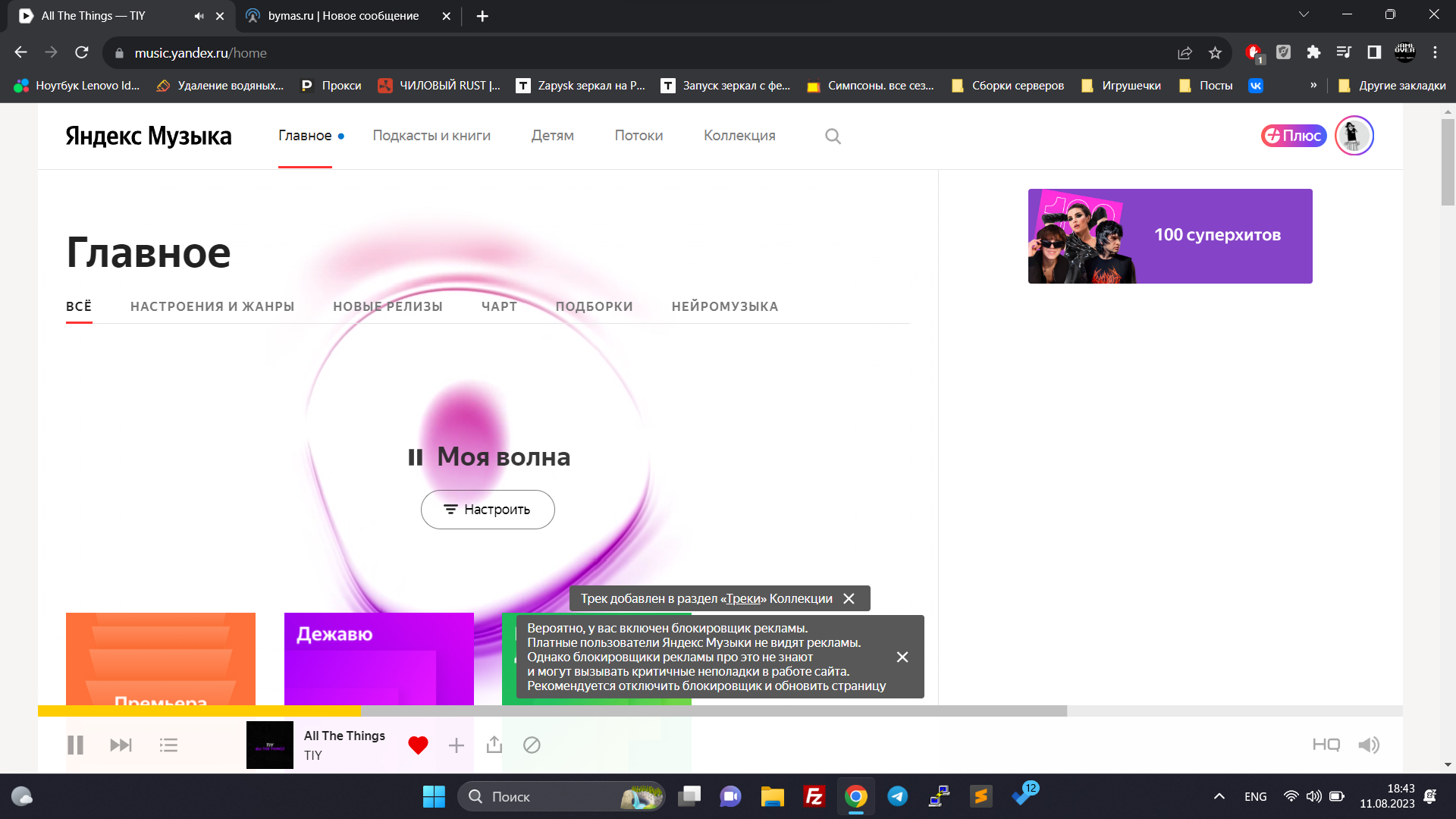Toggle HQ audio quality
Viewport: 1456px width, 819px height.
tap(1326, 745)
